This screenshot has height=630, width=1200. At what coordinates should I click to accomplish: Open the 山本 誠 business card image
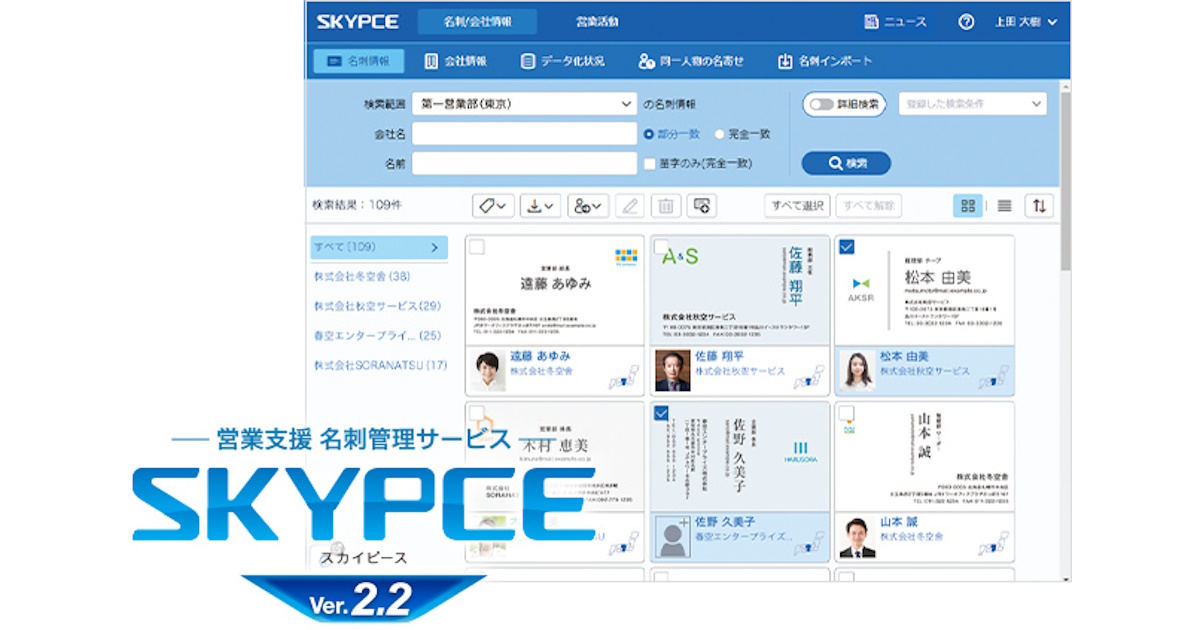point(924,456)
